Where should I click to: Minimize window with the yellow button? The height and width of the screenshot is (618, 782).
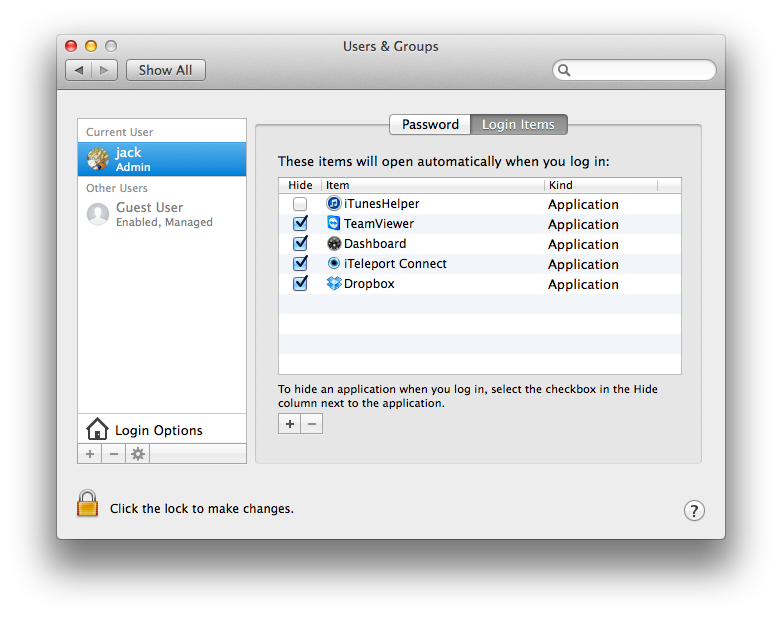coord(91,46)
